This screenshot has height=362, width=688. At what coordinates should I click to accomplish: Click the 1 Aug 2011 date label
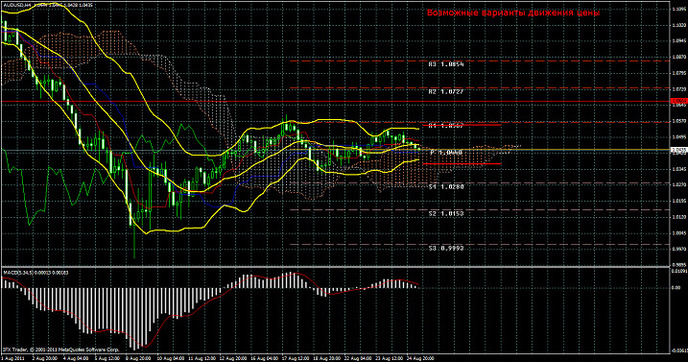[12, 358]
